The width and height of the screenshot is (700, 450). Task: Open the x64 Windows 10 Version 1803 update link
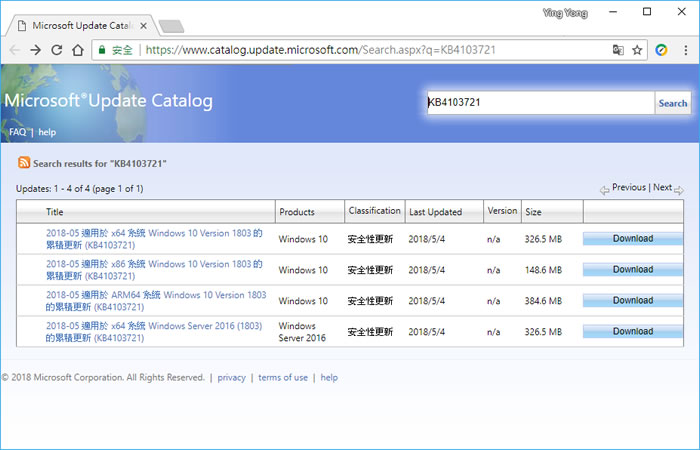pyautogui.click(x=154, y=239)
